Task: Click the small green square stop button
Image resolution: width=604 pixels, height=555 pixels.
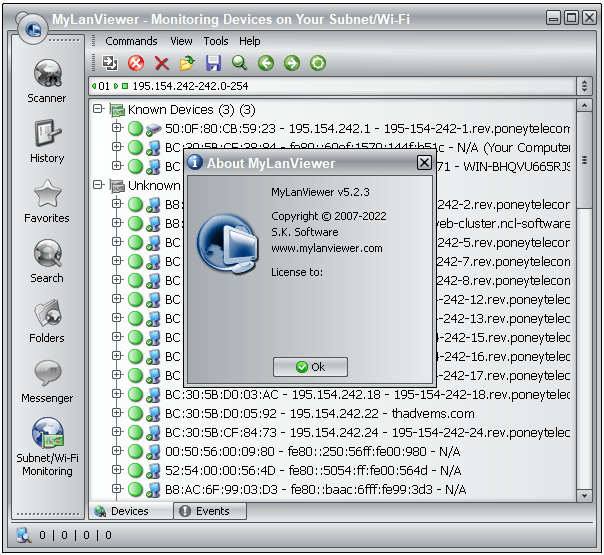Action: click(125, 86)
